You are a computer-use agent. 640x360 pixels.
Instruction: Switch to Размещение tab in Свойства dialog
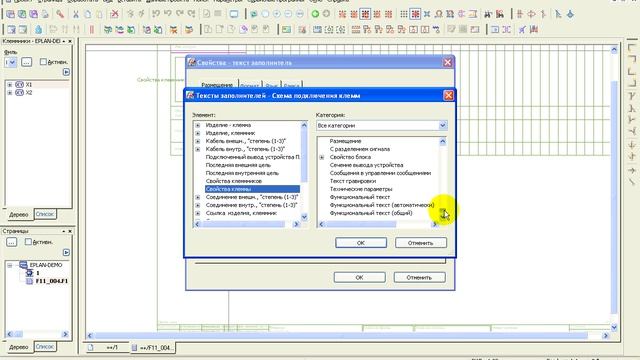point(217,84)
